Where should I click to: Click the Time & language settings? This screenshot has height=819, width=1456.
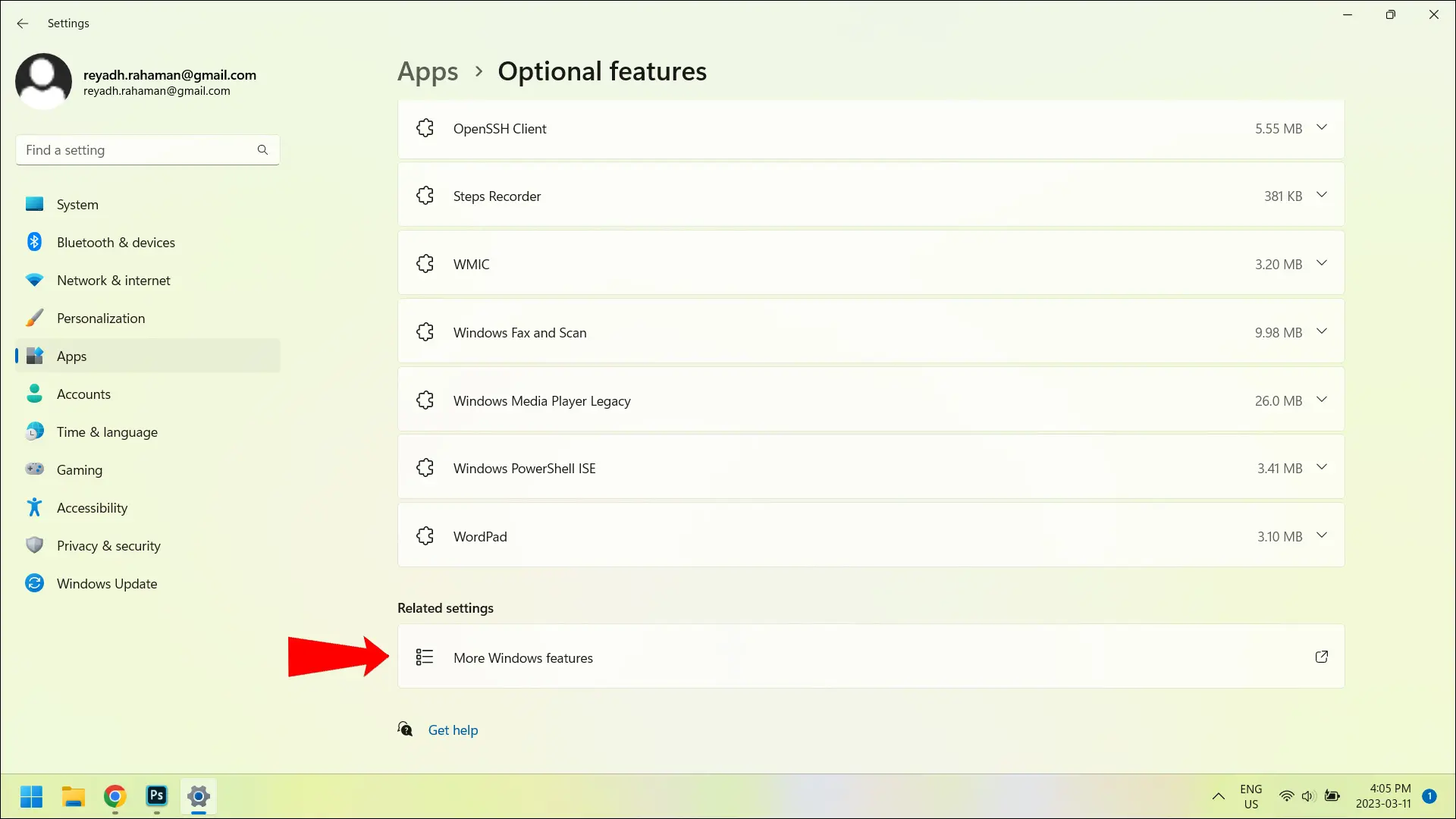(107, 431)
